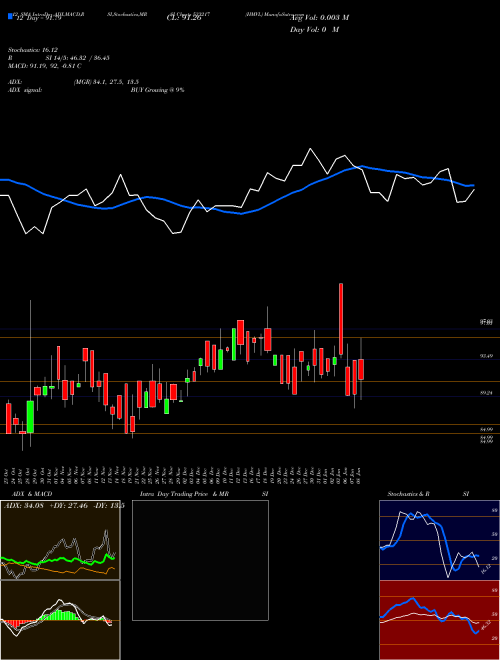Click 'Intra Day Trading Price & MR' title
This screenshot has height=660, width=500.
tap(184, 494)
